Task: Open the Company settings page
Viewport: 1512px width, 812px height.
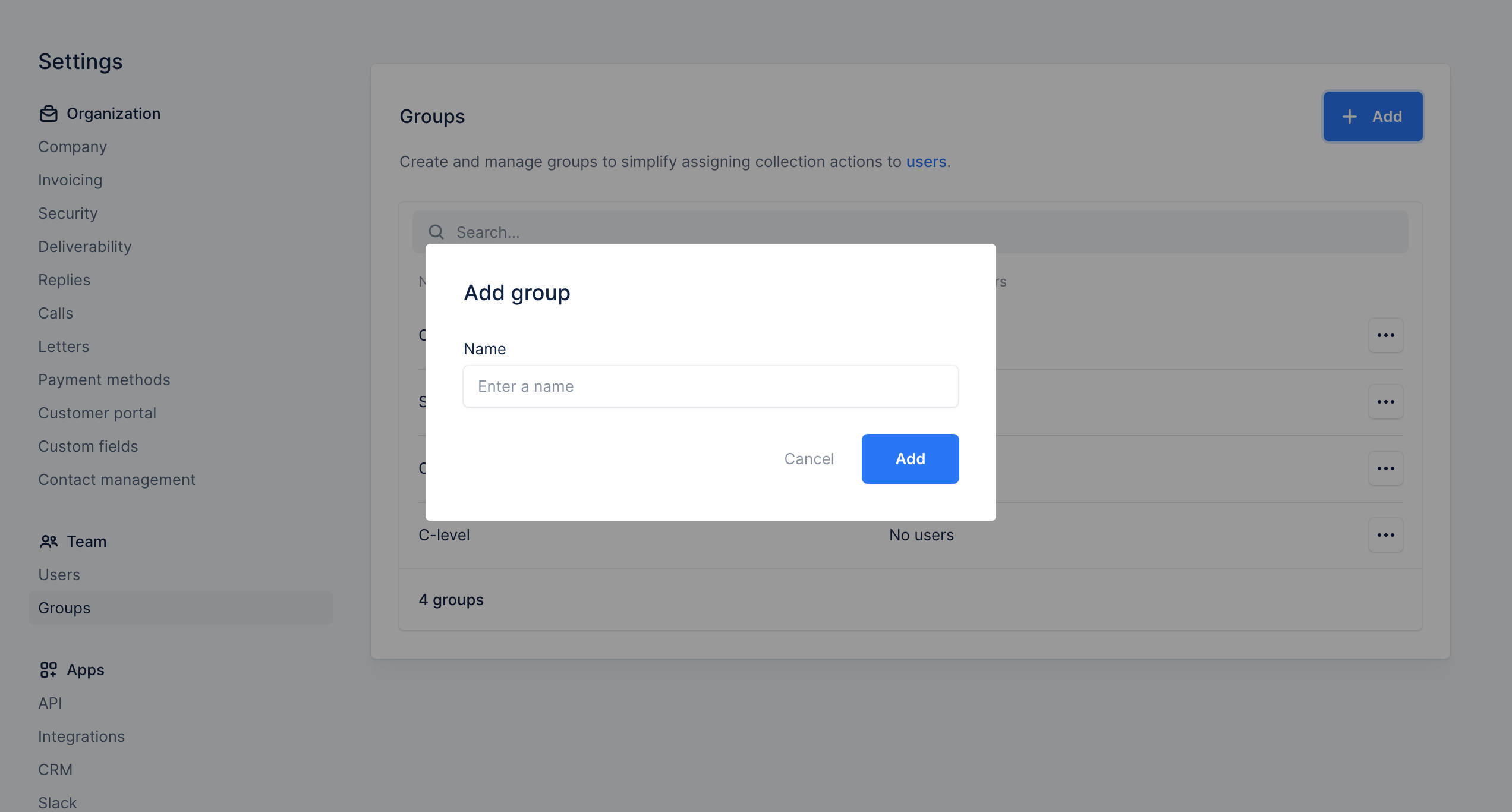Action: click(73, 147)
